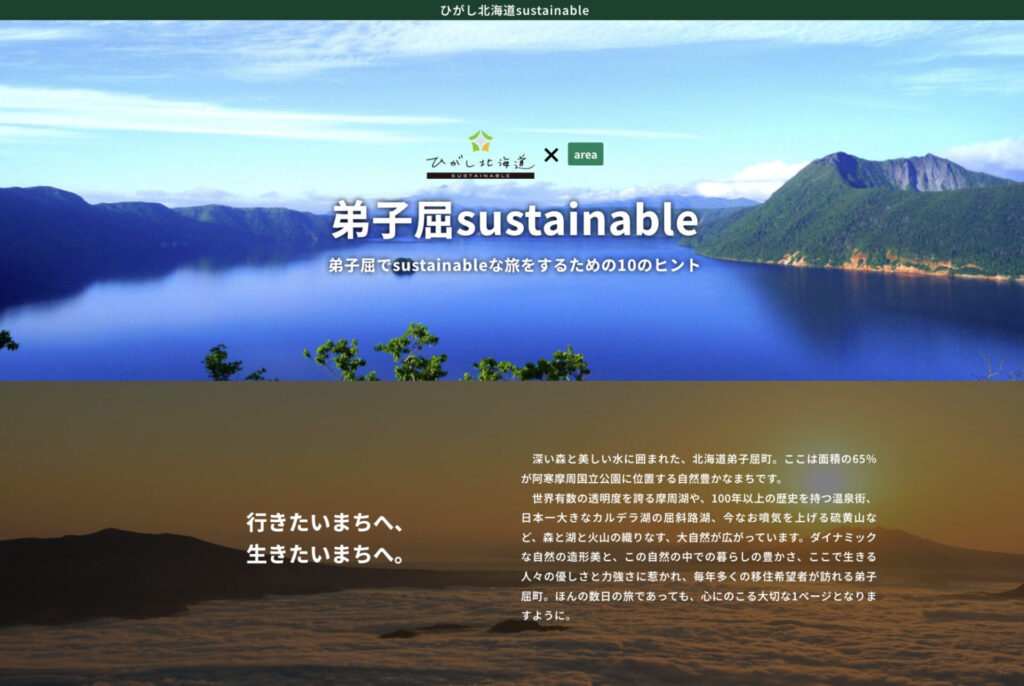Click the 弟子屈sustainable main heading
This screenshot has width=1024, height=686.
click(515, 220)
